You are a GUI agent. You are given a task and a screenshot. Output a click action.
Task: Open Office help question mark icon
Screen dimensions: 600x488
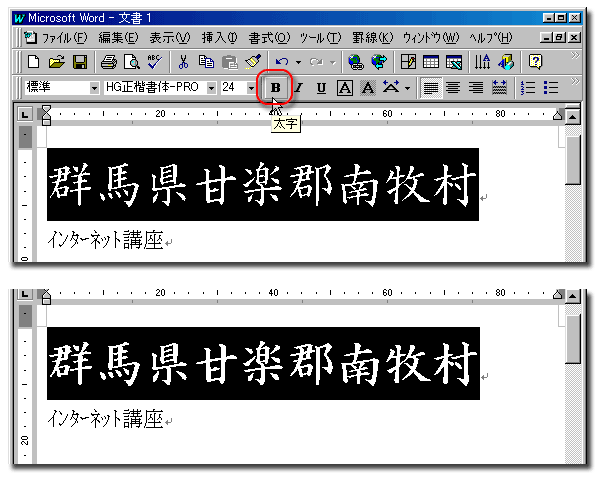coord(535,61)
